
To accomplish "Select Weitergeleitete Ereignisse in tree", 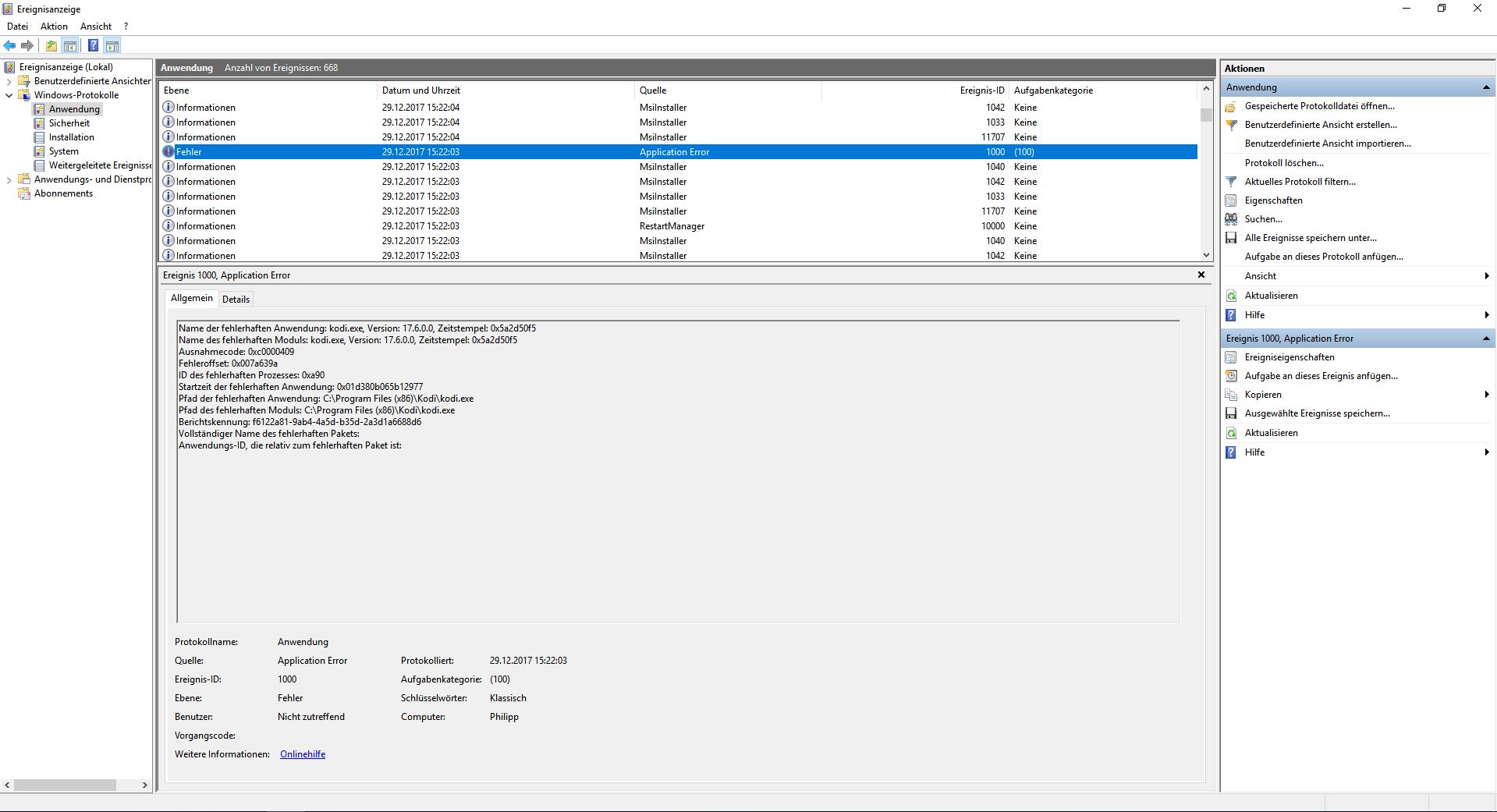I will point(100,165).
